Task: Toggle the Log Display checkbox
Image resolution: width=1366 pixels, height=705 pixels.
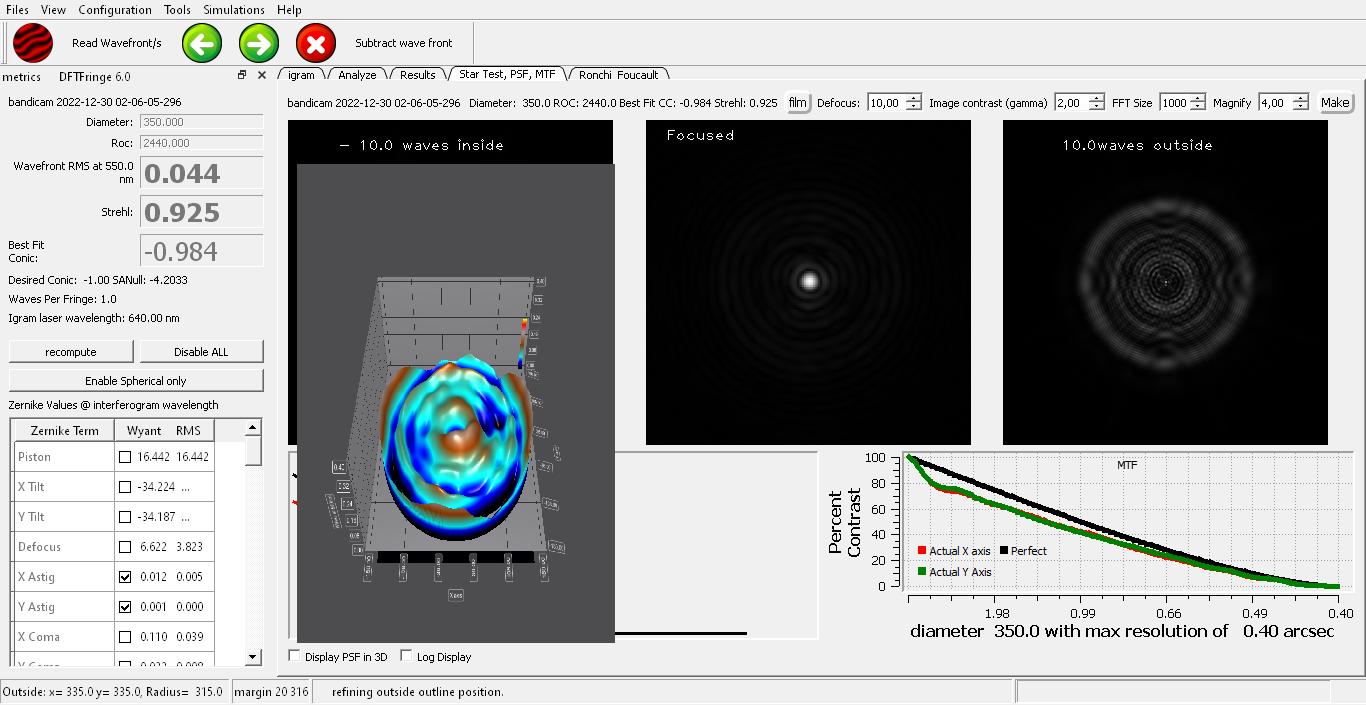Action: pos(406,656)
